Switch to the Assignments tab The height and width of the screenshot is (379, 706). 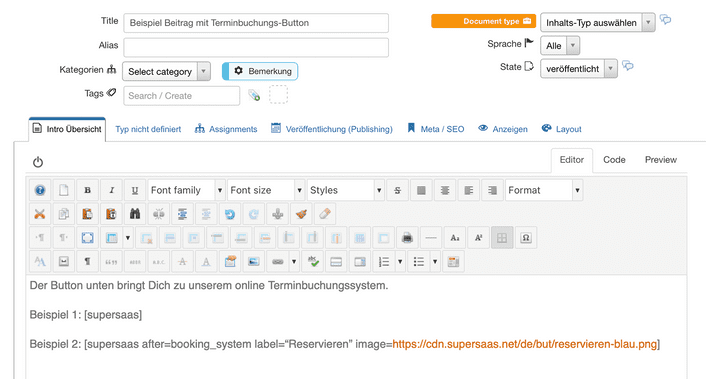pyautogui.click(x=226, y=129)
